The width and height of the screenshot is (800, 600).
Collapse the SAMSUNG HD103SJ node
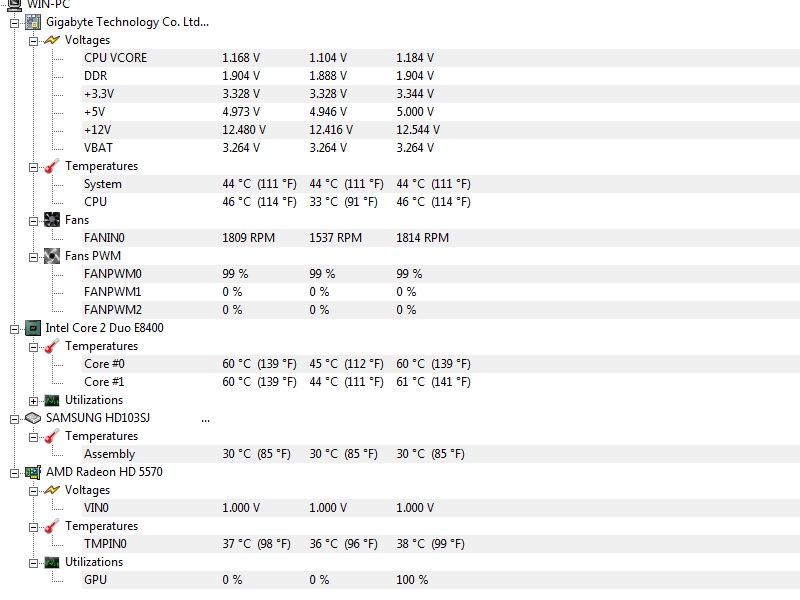[x=14, y=418]
